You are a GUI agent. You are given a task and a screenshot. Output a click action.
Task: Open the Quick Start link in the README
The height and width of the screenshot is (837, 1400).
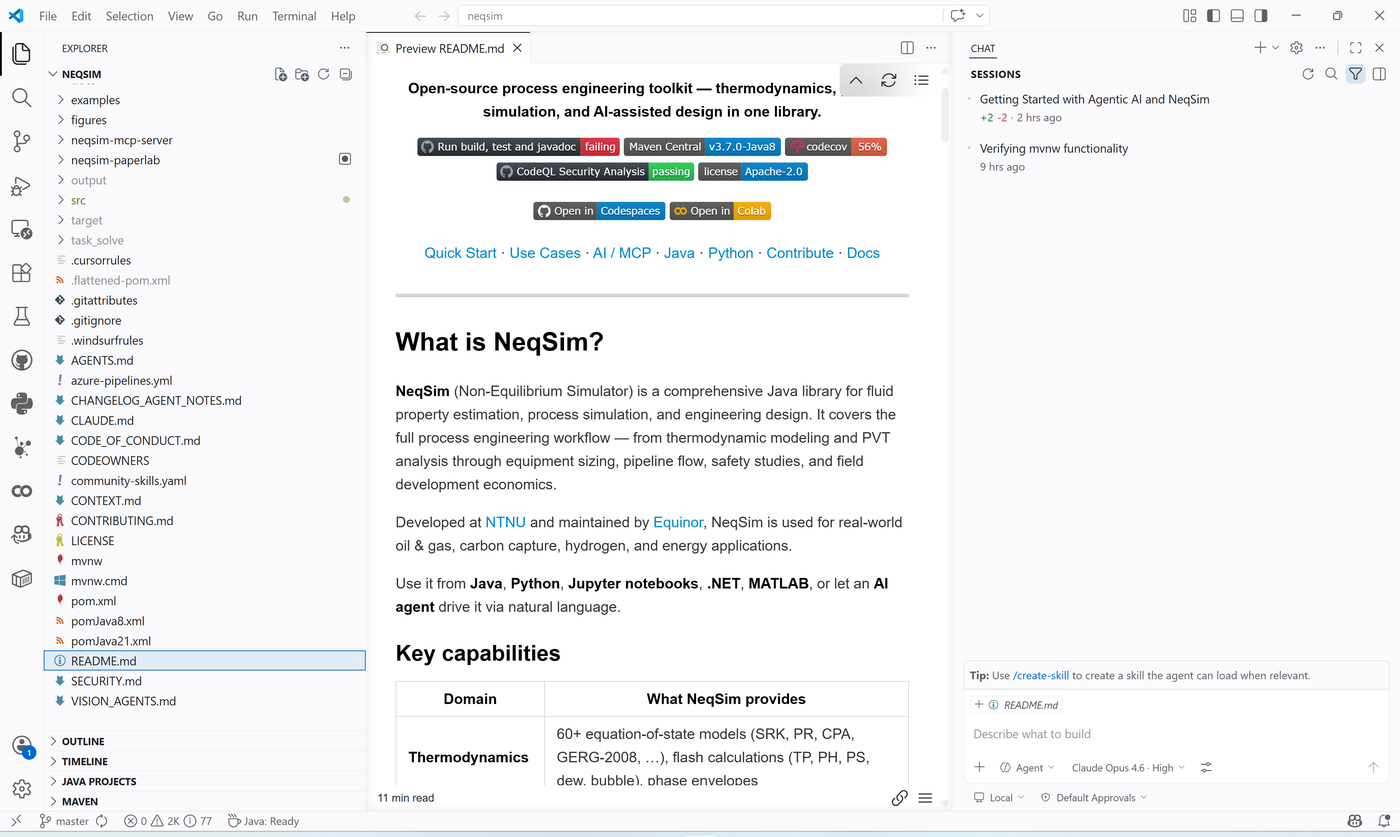460,252
